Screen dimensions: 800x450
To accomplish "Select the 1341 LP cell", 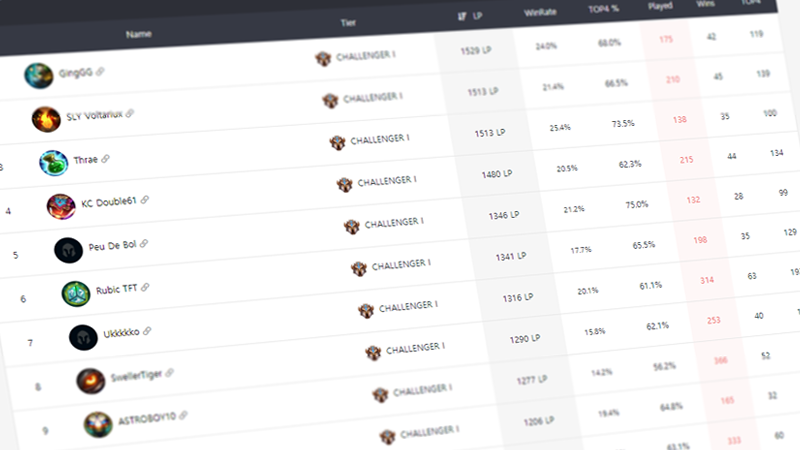I will (x=511, y=256).
